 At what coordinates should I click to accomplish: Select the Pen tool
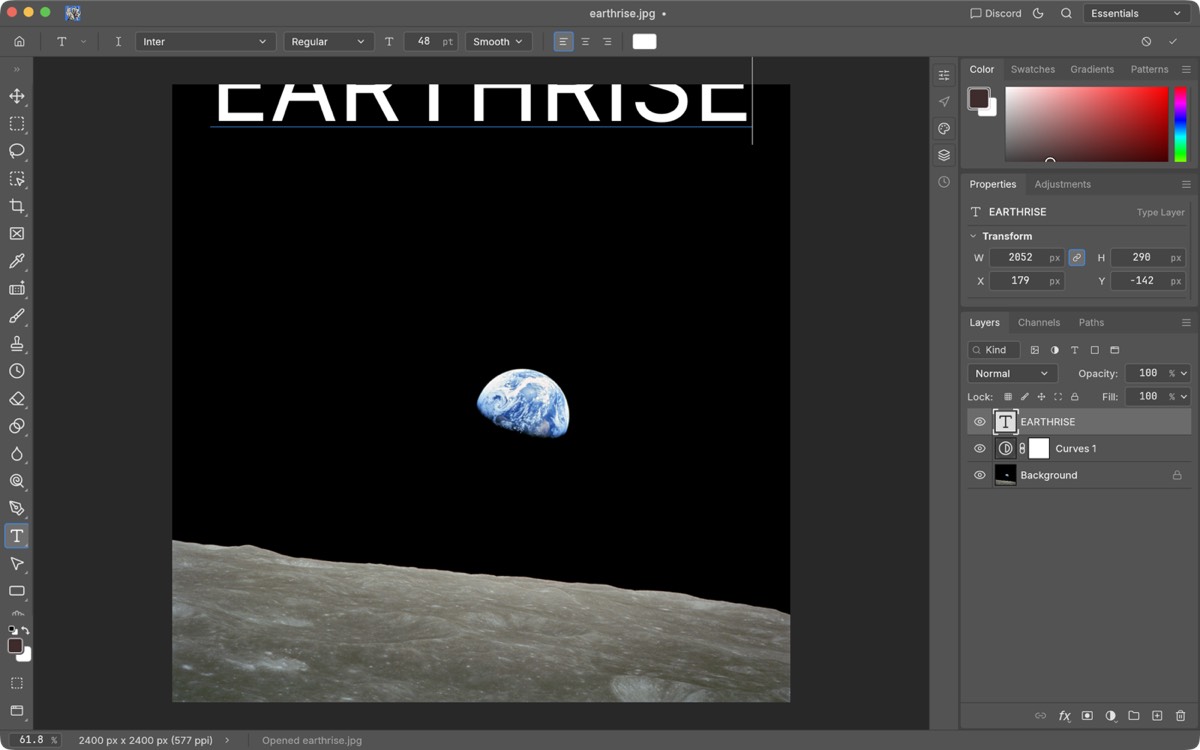pos(17,508)
